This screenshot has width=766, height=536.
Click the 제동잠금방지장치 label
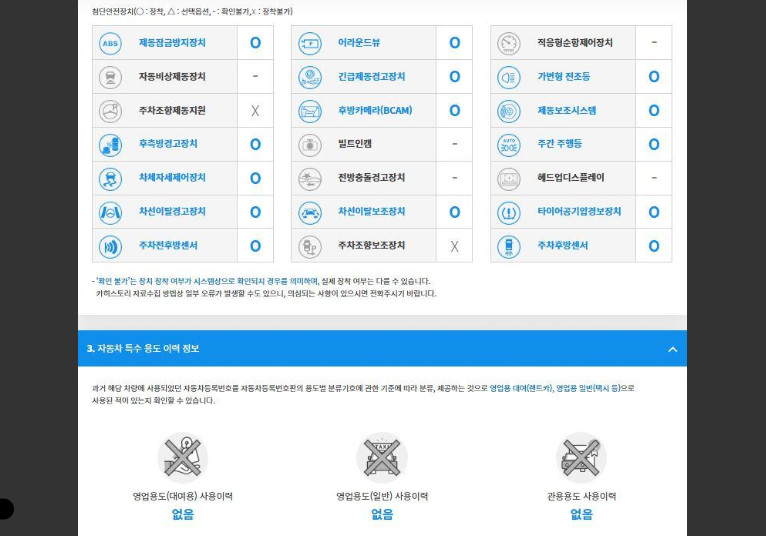(x=172, y=43)
